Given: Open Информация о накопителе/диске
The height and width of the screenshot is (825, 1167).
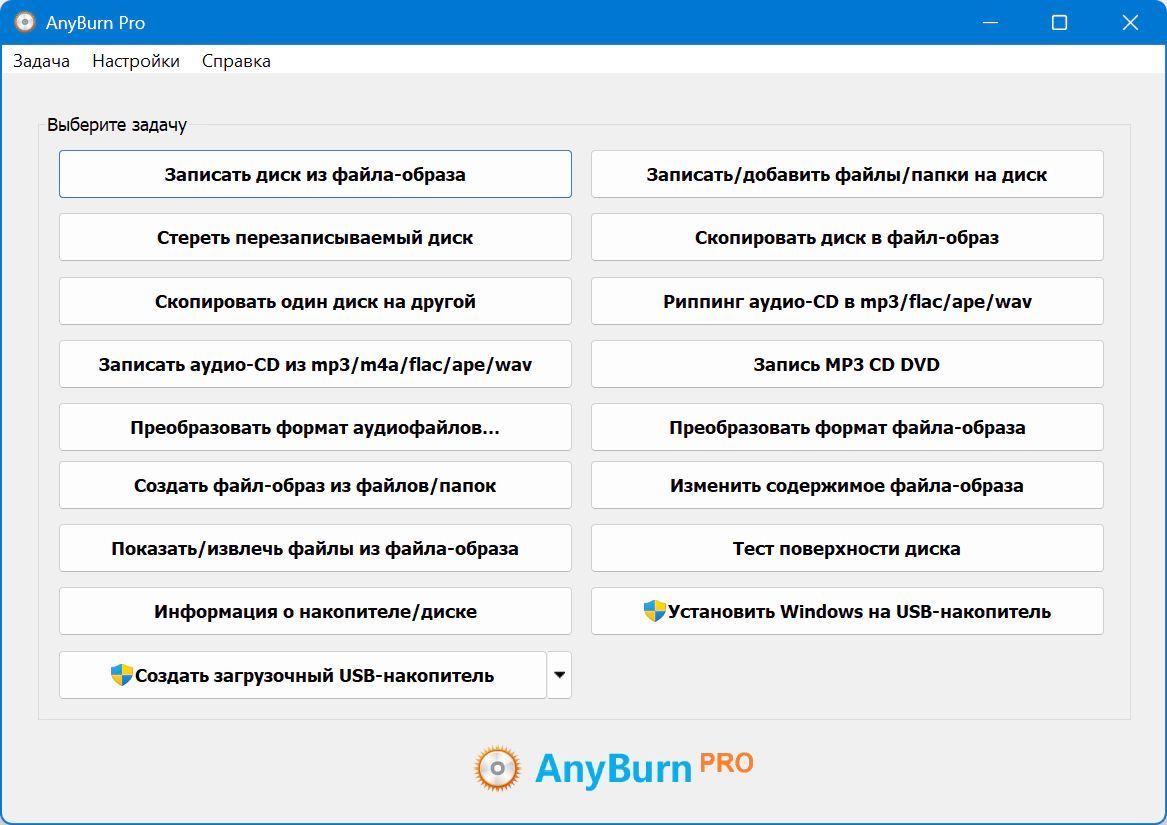Looking at the screenshot, I should click(316, 611).
